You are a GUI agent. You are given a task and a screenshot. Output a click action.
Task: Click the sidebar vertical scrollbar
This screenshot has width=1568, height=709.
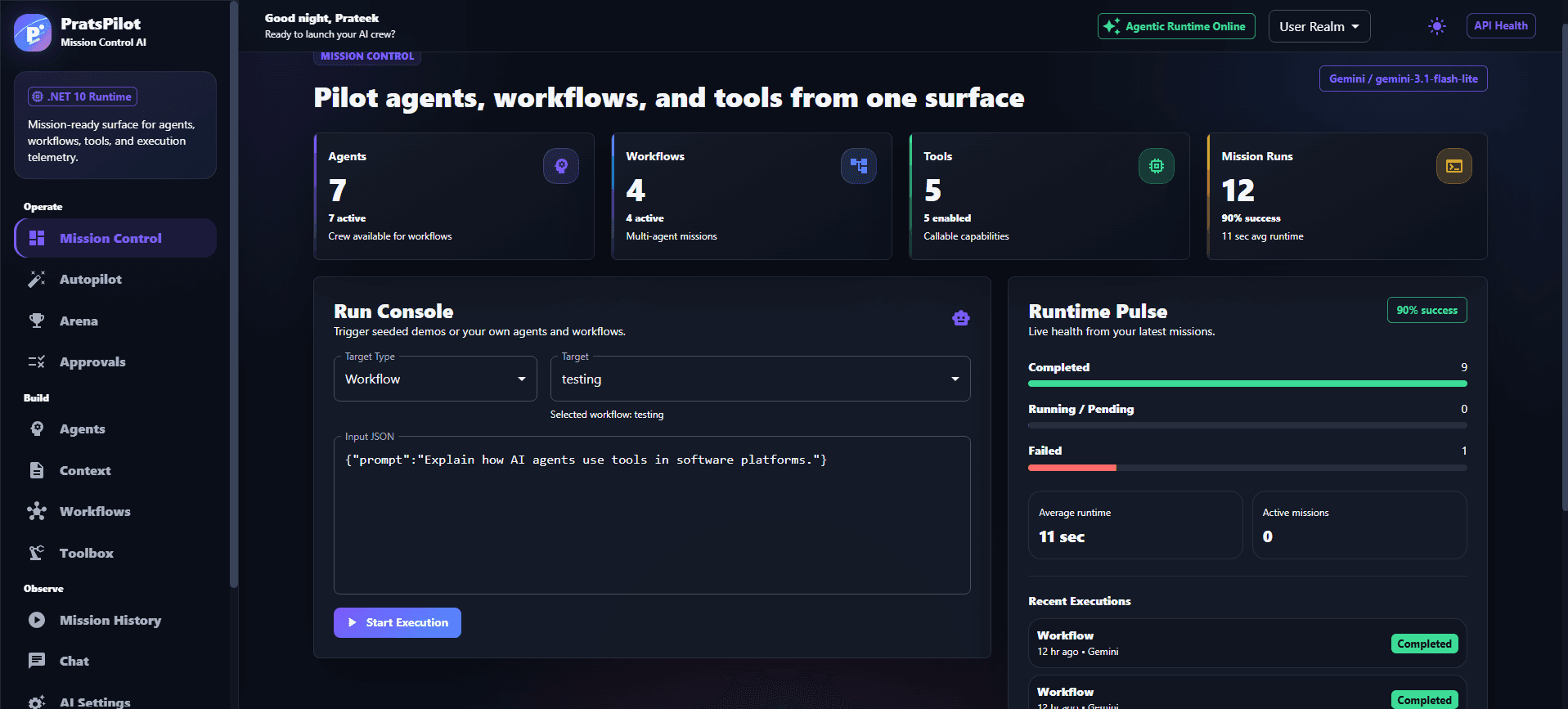[x=234, y=294]
